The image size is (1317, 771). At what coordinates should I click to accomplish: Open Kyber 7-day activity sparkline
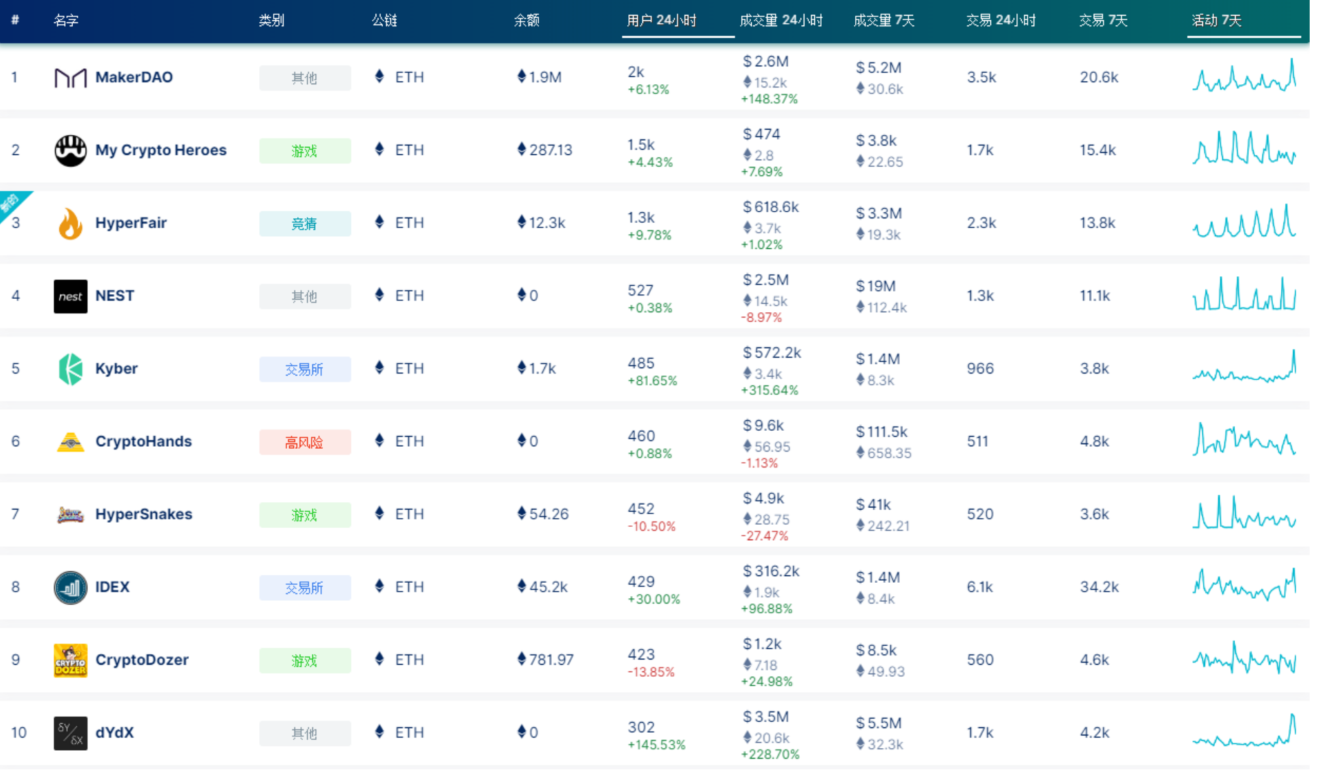pos(1244,367)
